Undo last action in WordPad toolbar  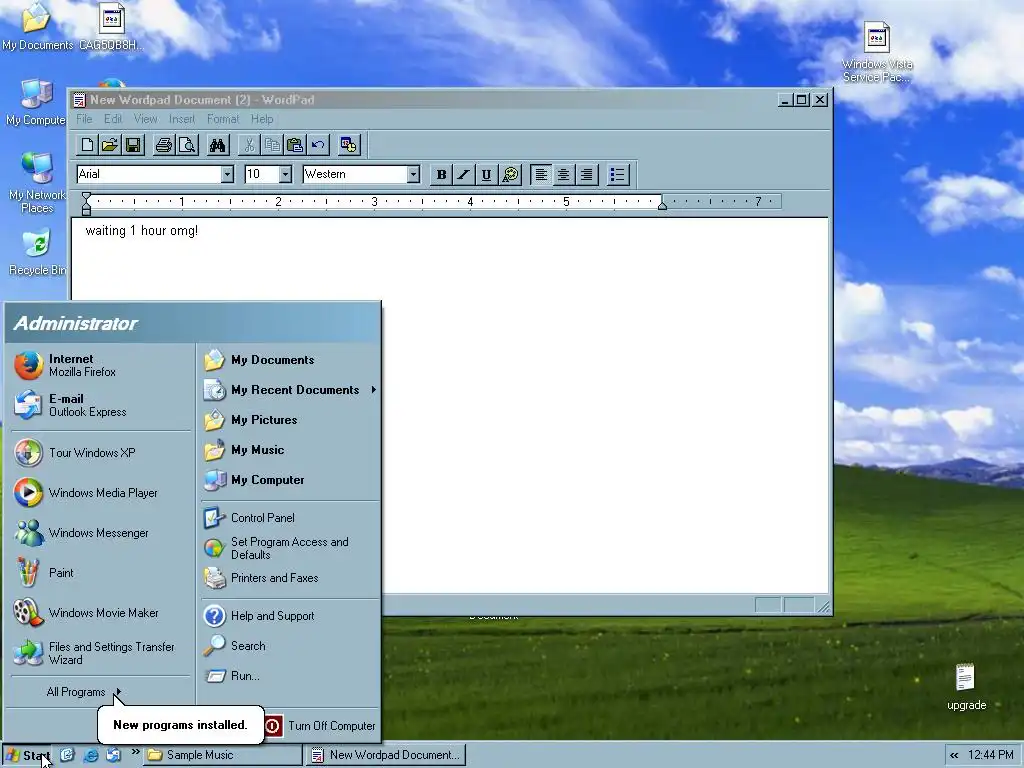pos(319,145)
